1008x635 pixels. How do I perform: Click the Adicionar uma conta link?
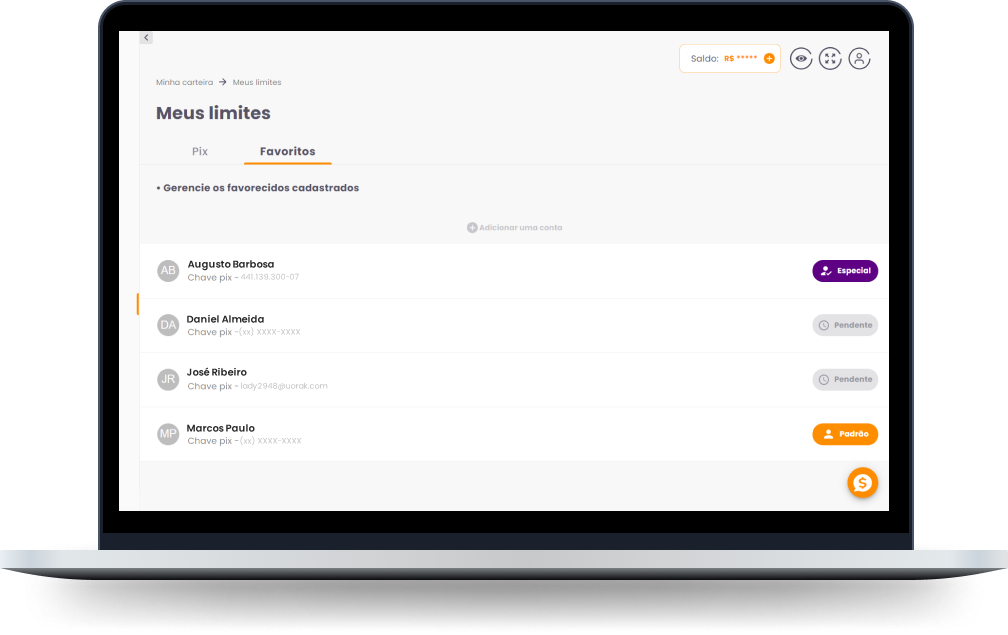coord(520,228)
